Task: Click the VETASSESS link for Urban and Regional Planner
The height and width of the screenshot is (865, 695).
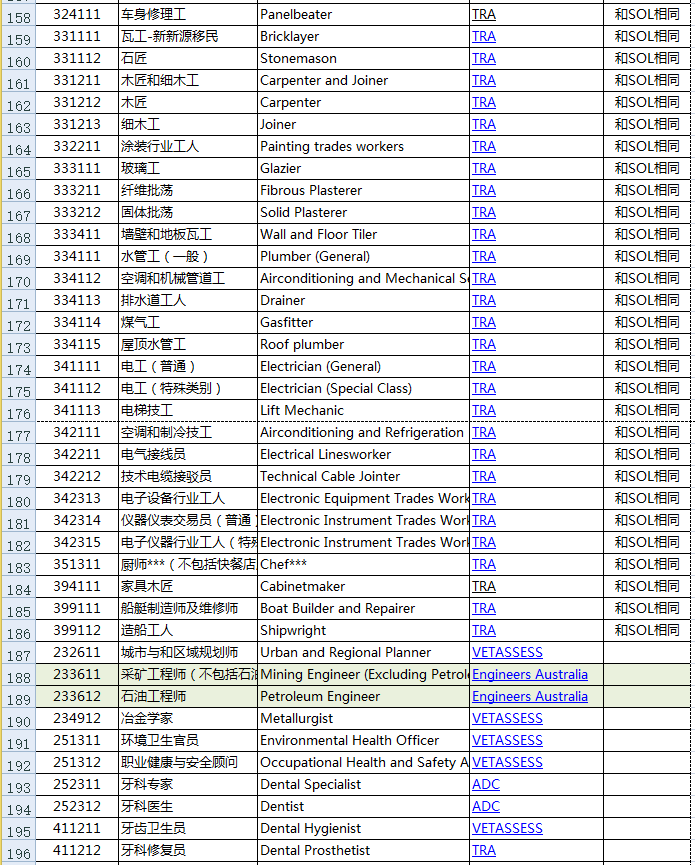Action: (x=507, y=653)
